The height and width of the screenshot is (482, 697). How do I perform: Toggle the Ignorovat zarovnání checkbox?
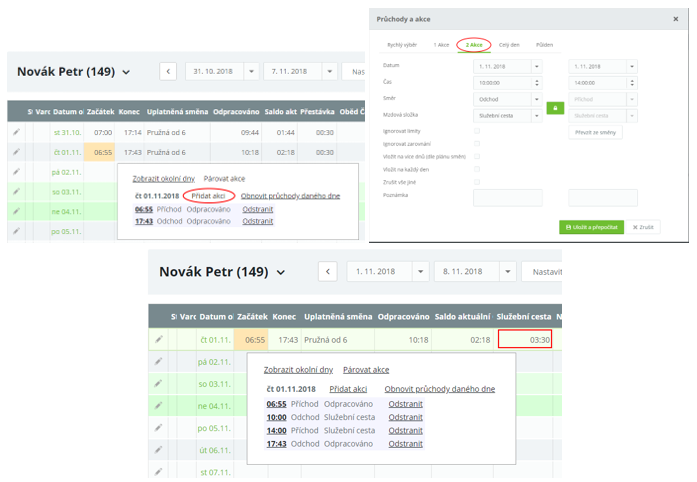coord(477,143)
